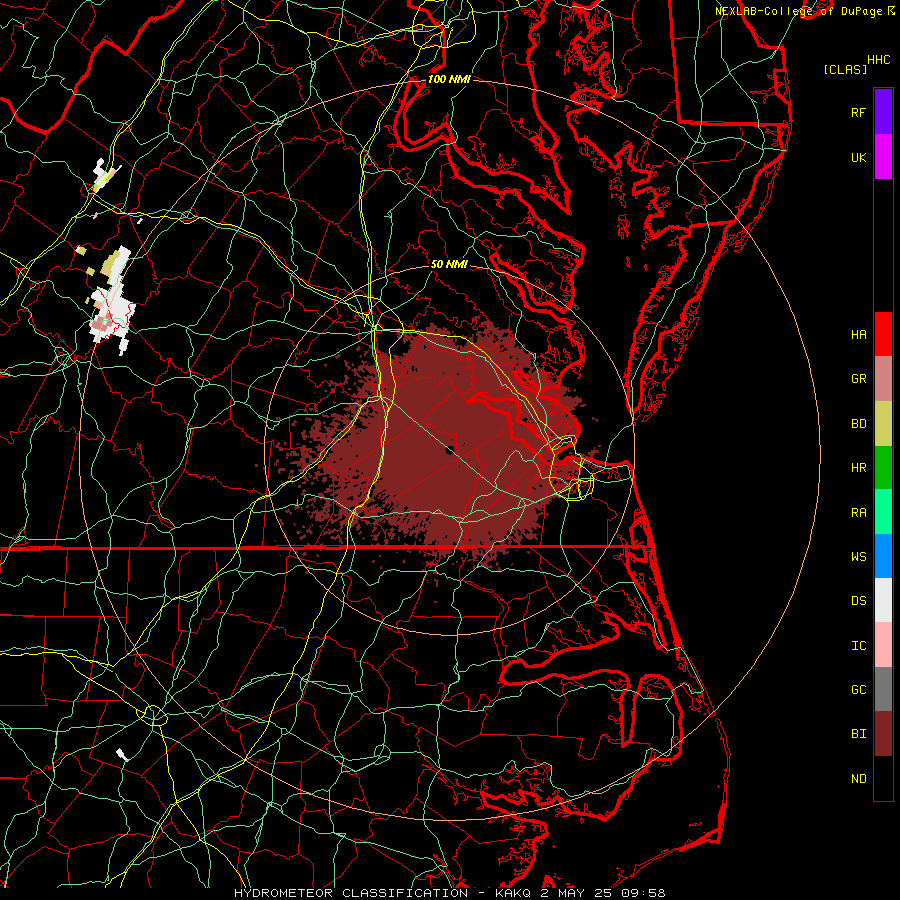
Task: Click the 'HHC' product label
Action: (878, 60)
